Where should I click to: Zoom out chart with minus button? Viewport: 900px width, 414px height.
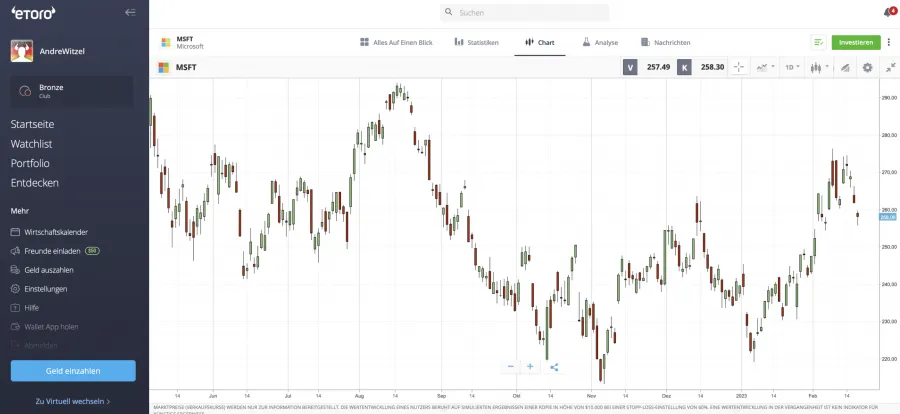(510, 366)
